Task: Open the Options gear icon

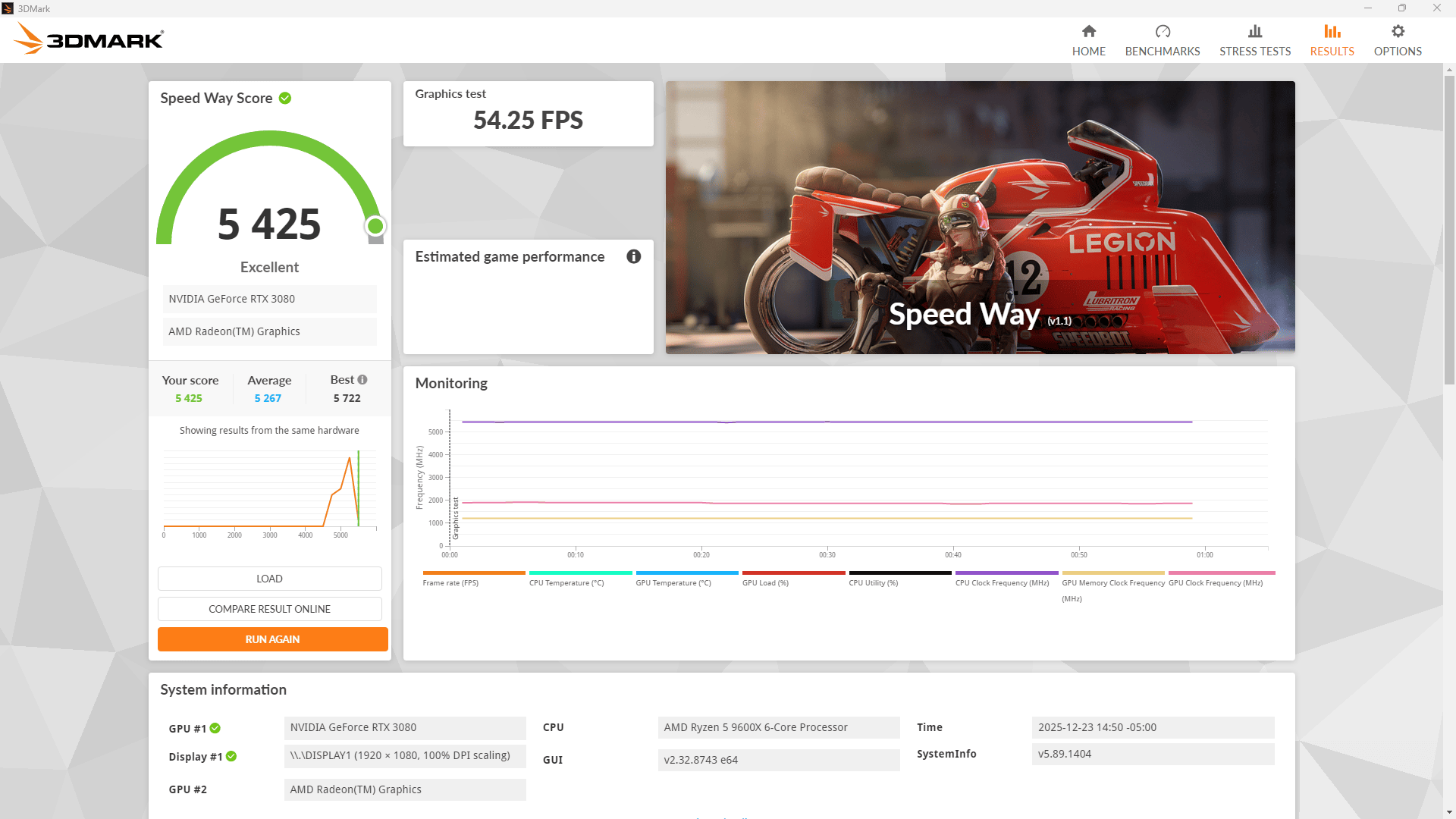Action: (x=1397, y=31)
